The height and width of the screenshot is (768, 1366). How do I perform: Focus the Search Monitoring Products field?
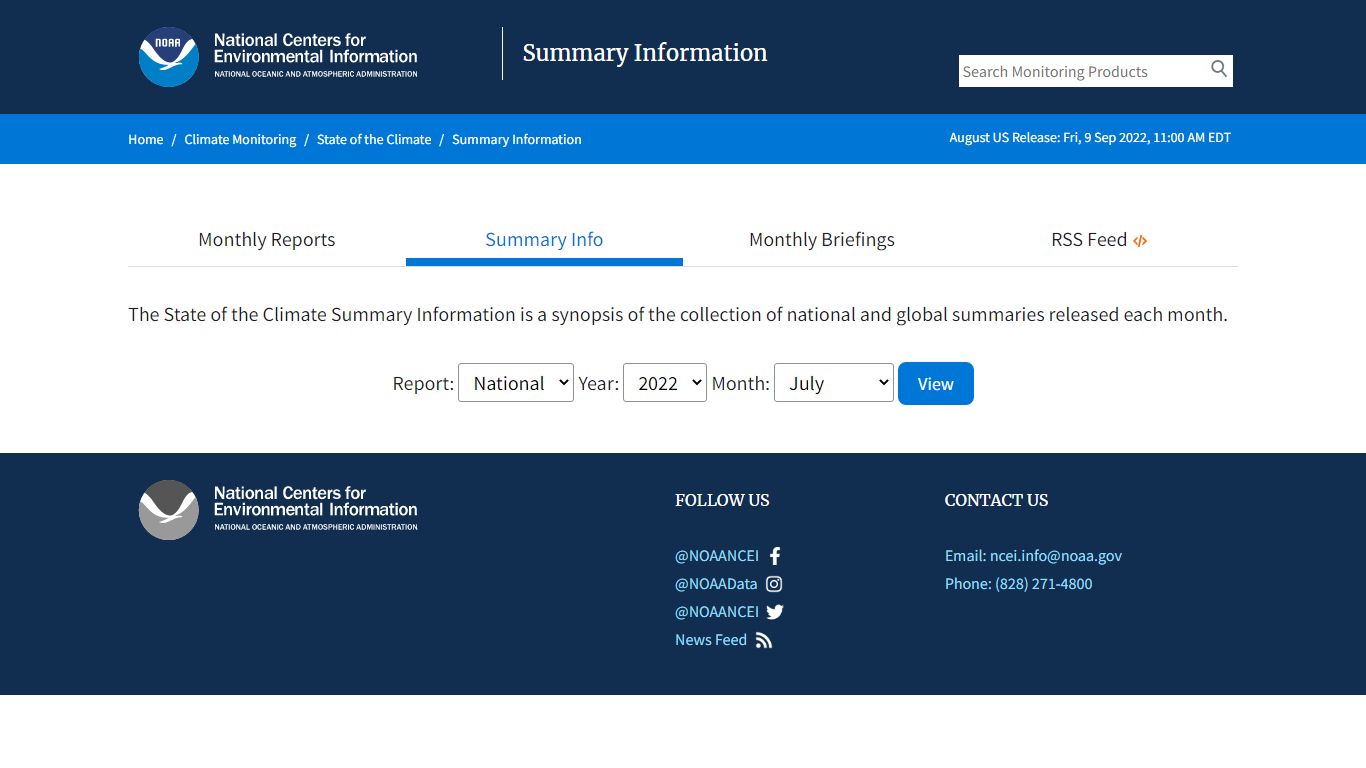coord(1082,71)
